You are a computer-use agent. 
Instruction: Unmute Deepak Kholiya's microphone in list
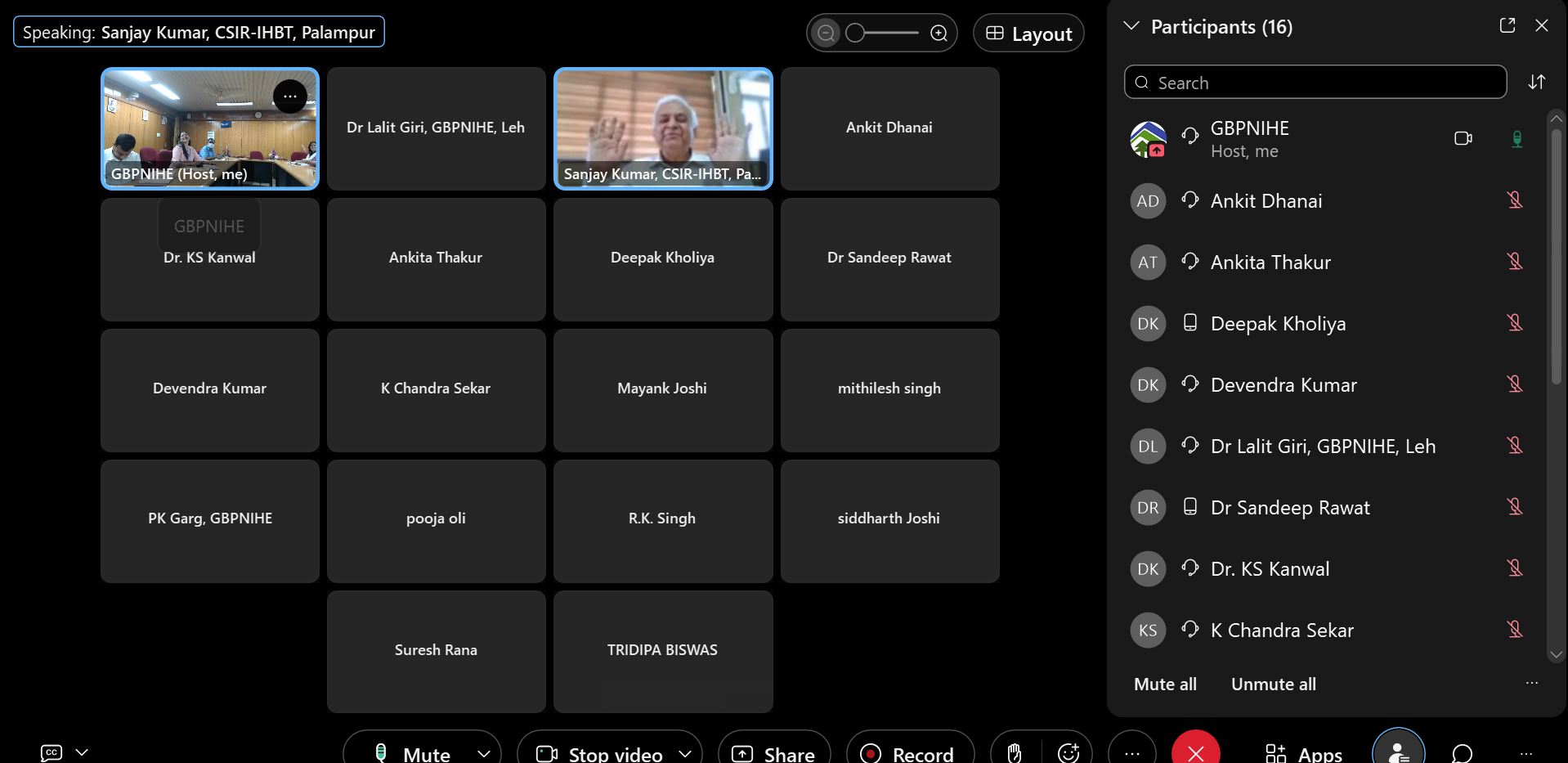pyautogui.click(x=1514, y=323)
